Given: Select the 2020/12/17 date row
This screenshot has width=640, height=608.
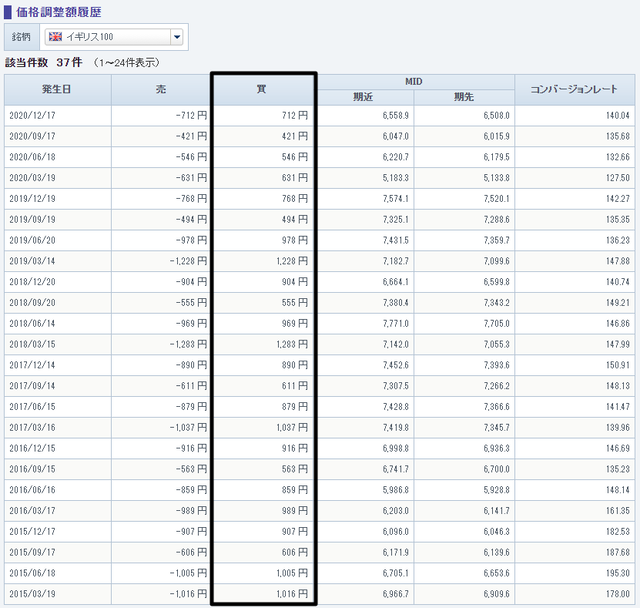Looking at the screenshot, I should 320,115.
